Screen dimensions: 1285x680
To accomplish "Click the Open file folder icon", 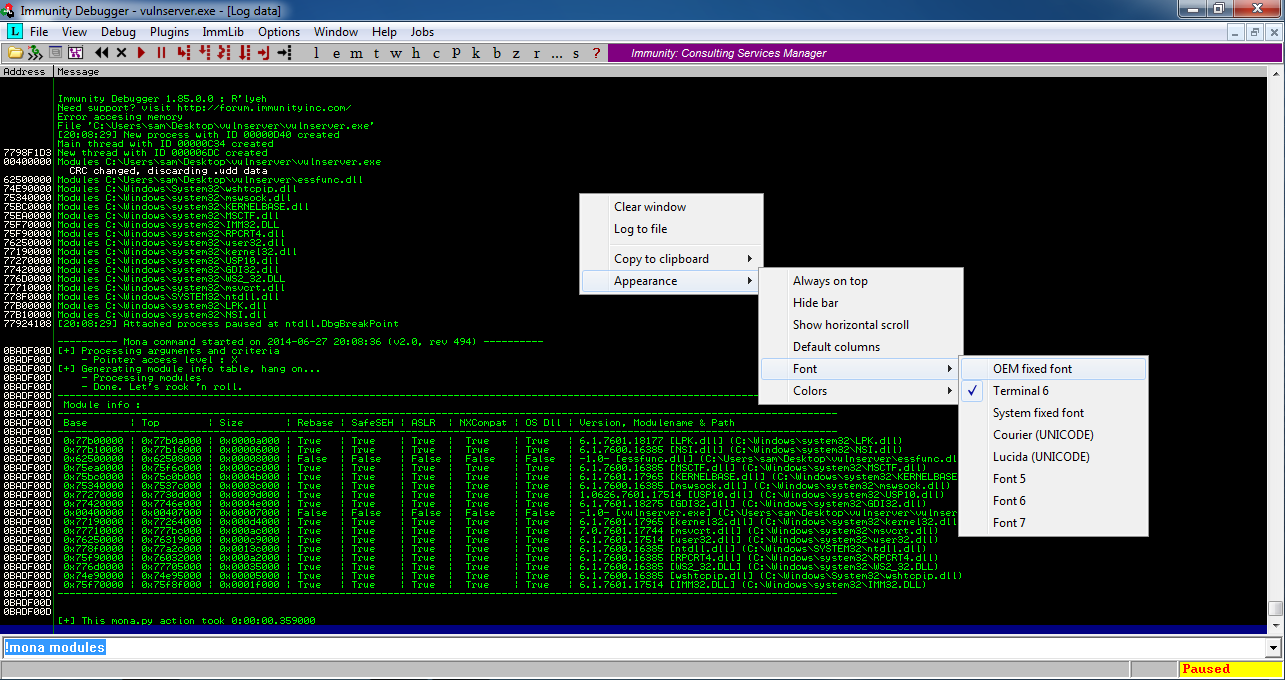I will click(x=15, y=53).
